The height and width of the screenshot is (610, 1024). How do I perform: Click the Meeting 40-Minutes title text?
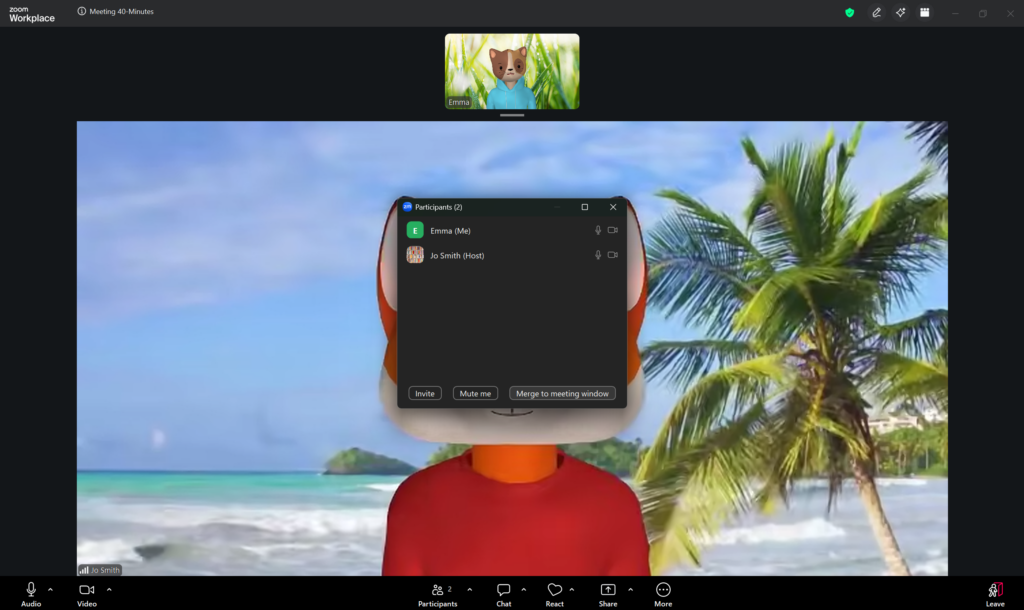click(121, 11)
